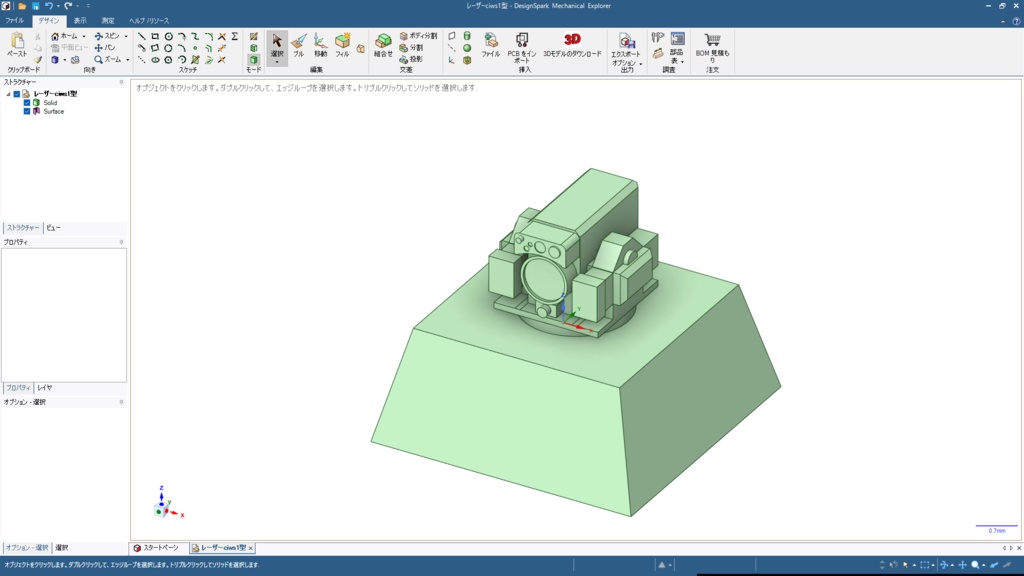Screen dimensions: 1024x576
Task: Toggle the レーザーciws1型 root checkbox
Action: click(x=17, y=94)
